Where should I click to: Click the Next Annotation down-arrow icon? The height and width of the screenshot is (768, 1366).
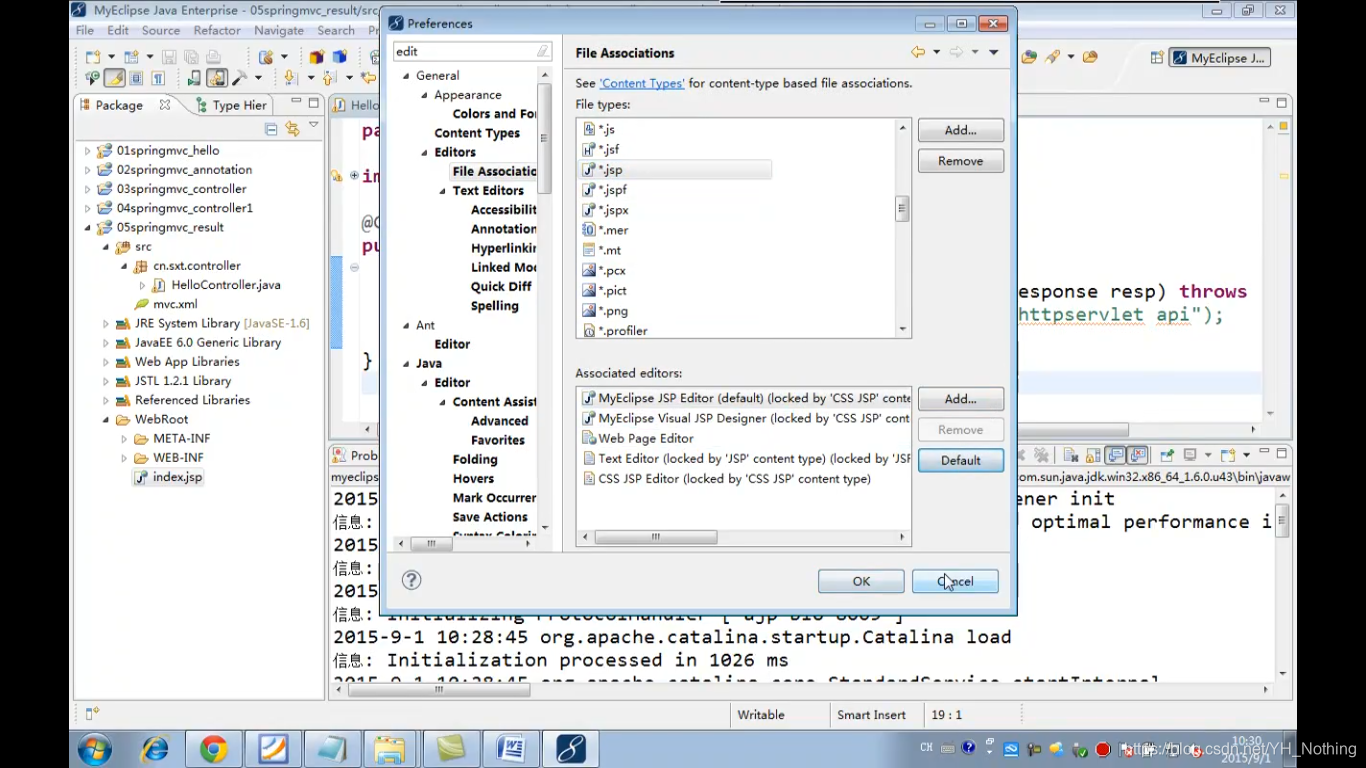(291, 78)
